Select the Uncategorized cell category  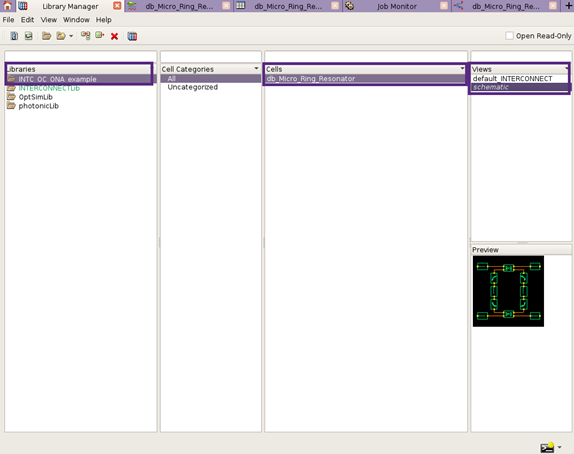[x=193, y=87]
